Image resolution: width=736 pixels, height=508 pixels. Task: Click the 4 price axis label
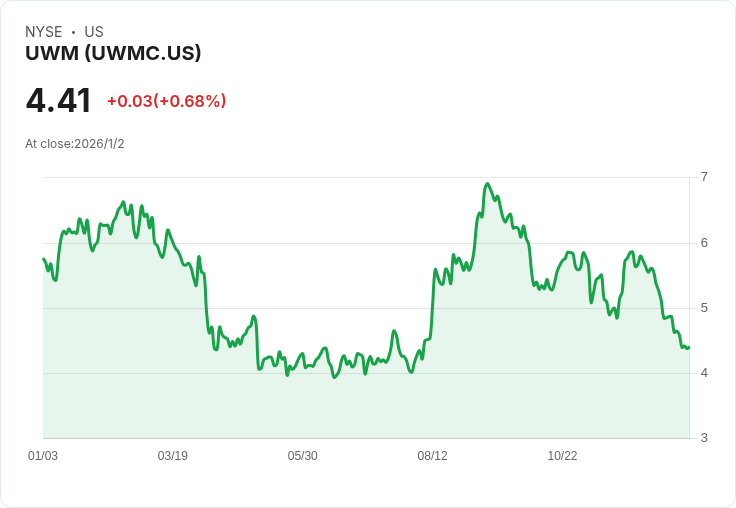coord(704,373)
